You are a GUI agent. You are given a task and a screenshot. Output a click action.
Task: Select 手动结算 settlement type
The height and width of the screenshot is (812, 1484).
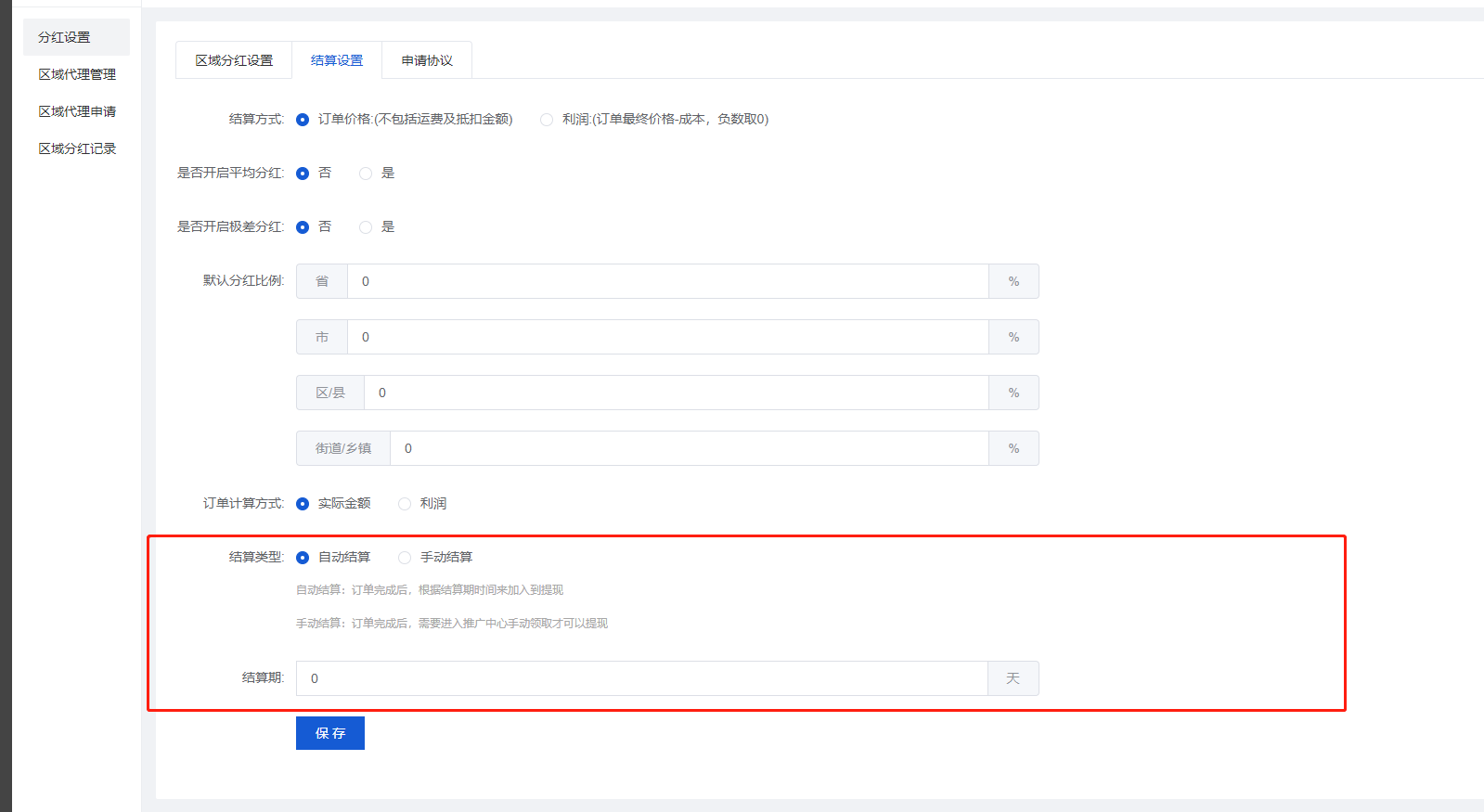pyautogui.click(x=405, y=558)
